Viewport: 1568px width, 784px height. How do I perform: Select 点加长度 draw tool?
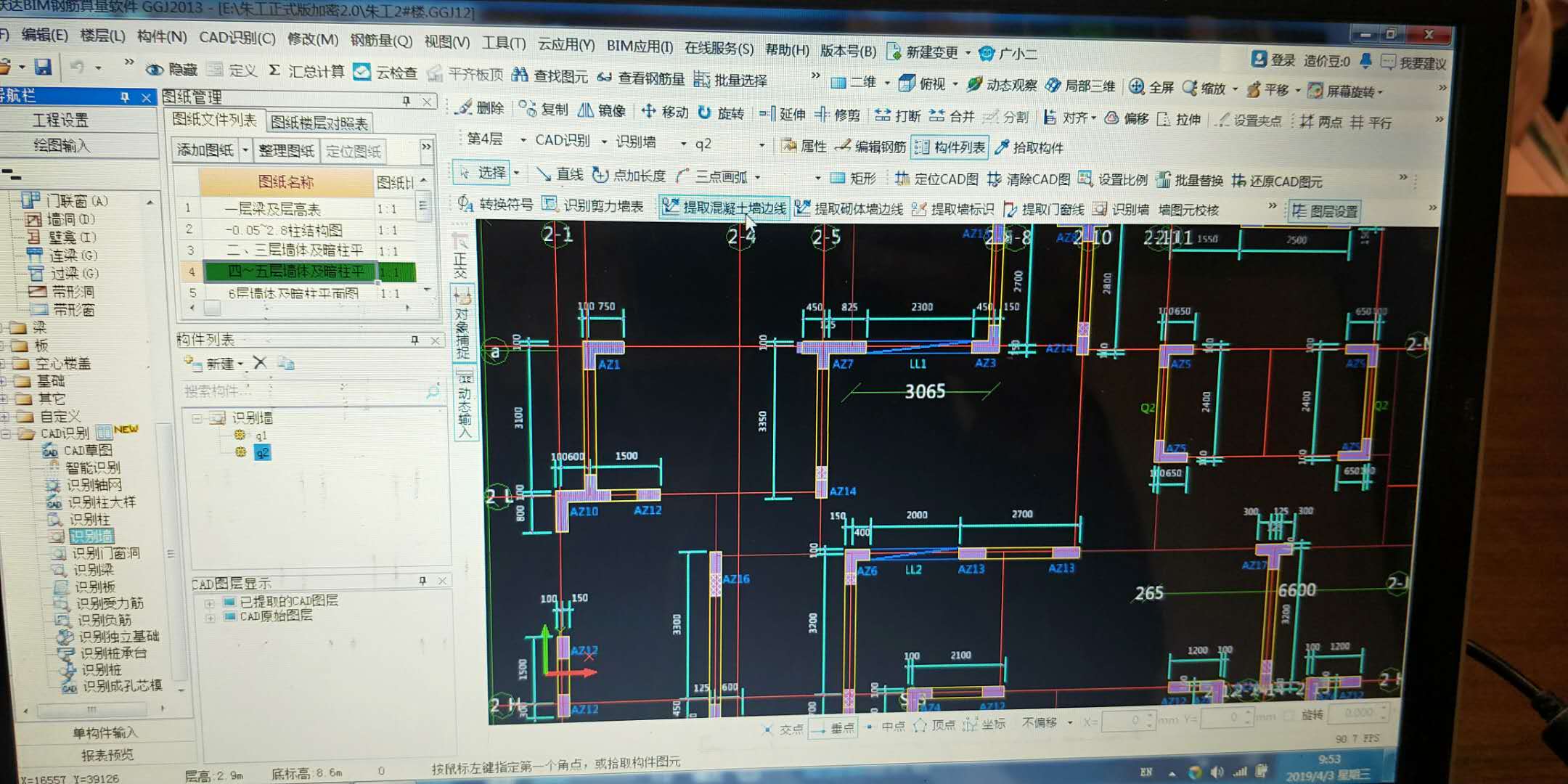(629, 175)
